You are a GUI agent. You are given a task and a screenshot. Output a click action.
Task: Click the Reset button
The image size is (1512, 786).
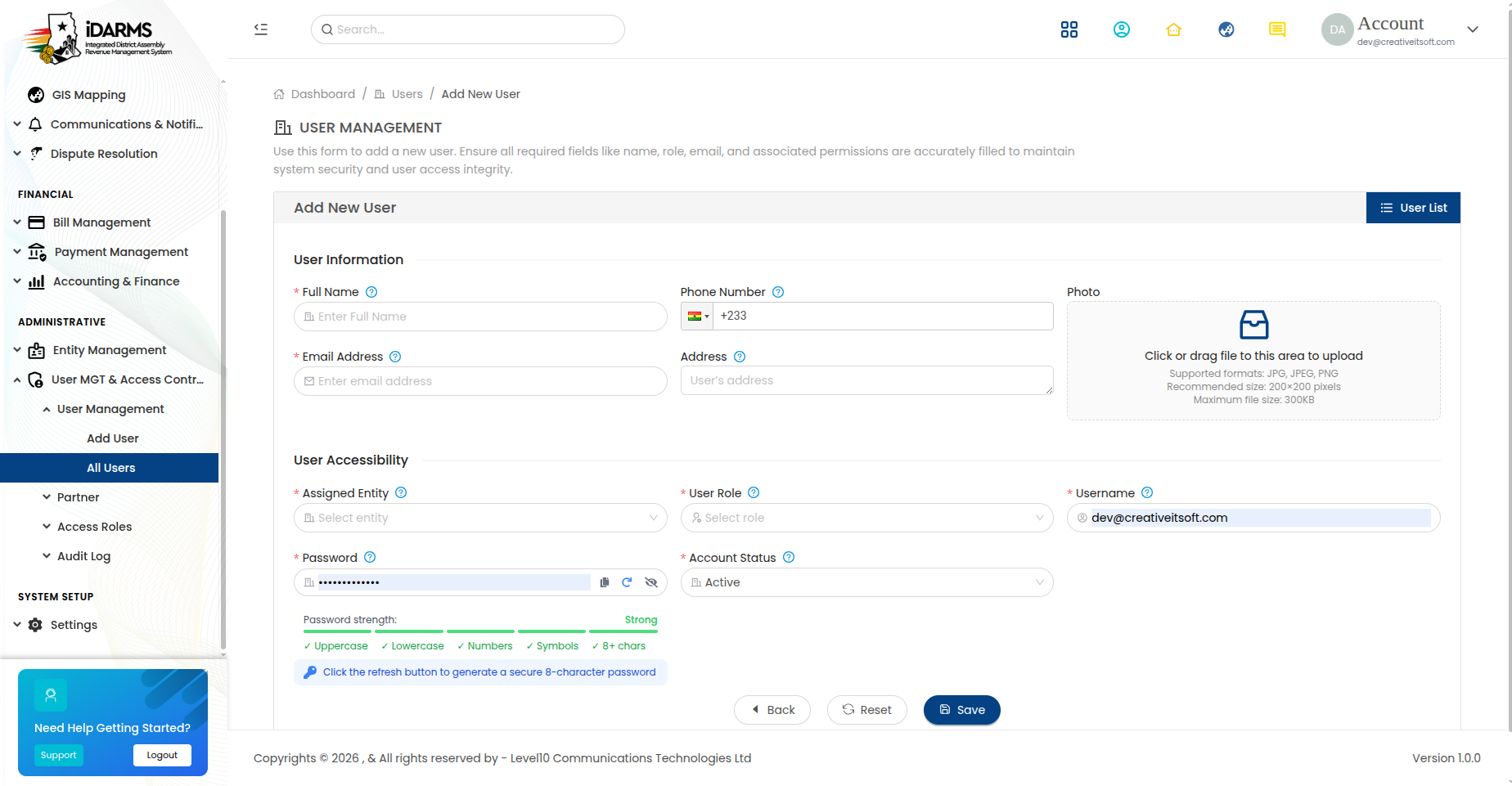coord(866,710)
